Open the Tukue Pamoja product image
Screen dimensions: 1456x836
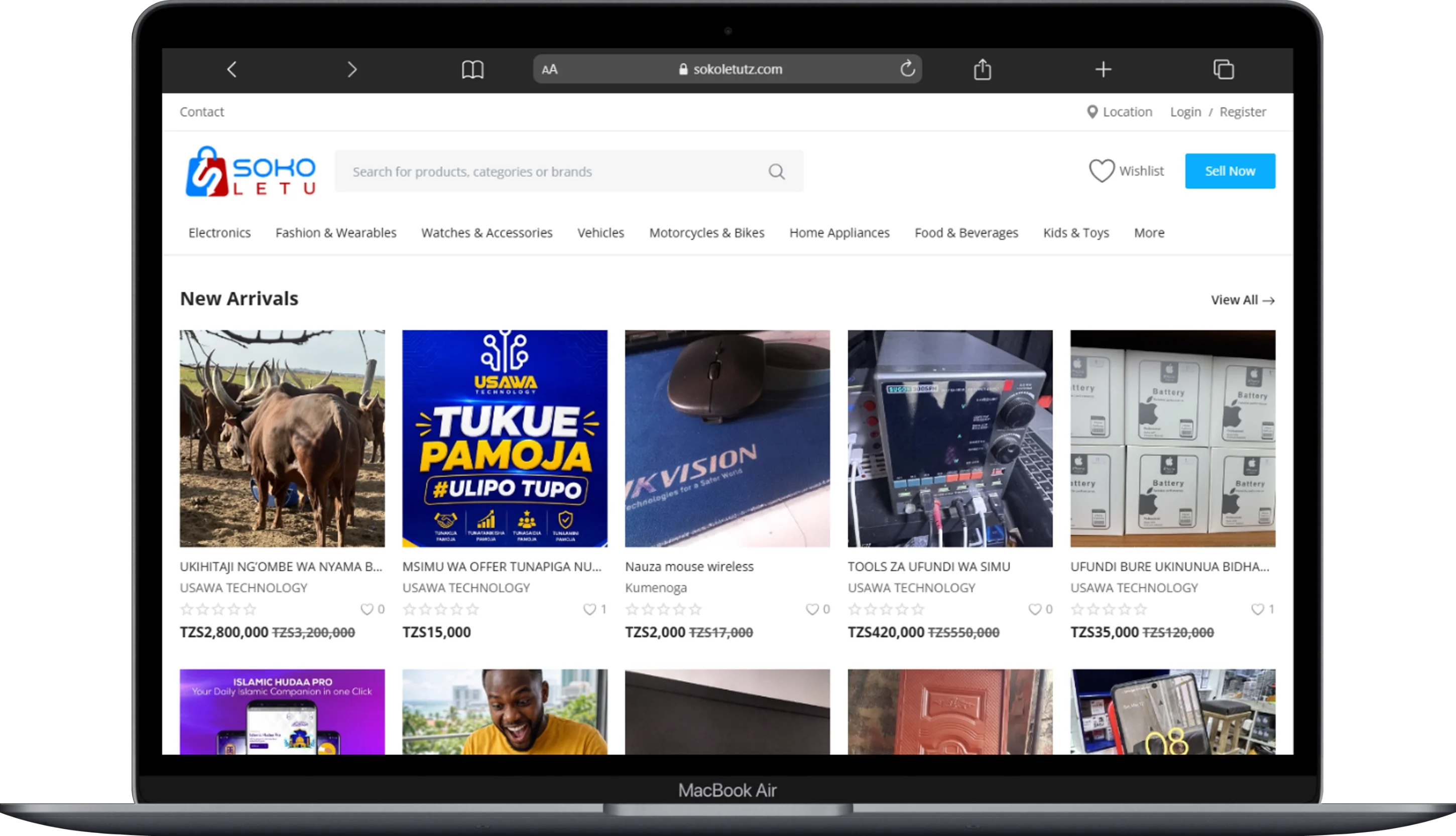[x=505, y=438]
